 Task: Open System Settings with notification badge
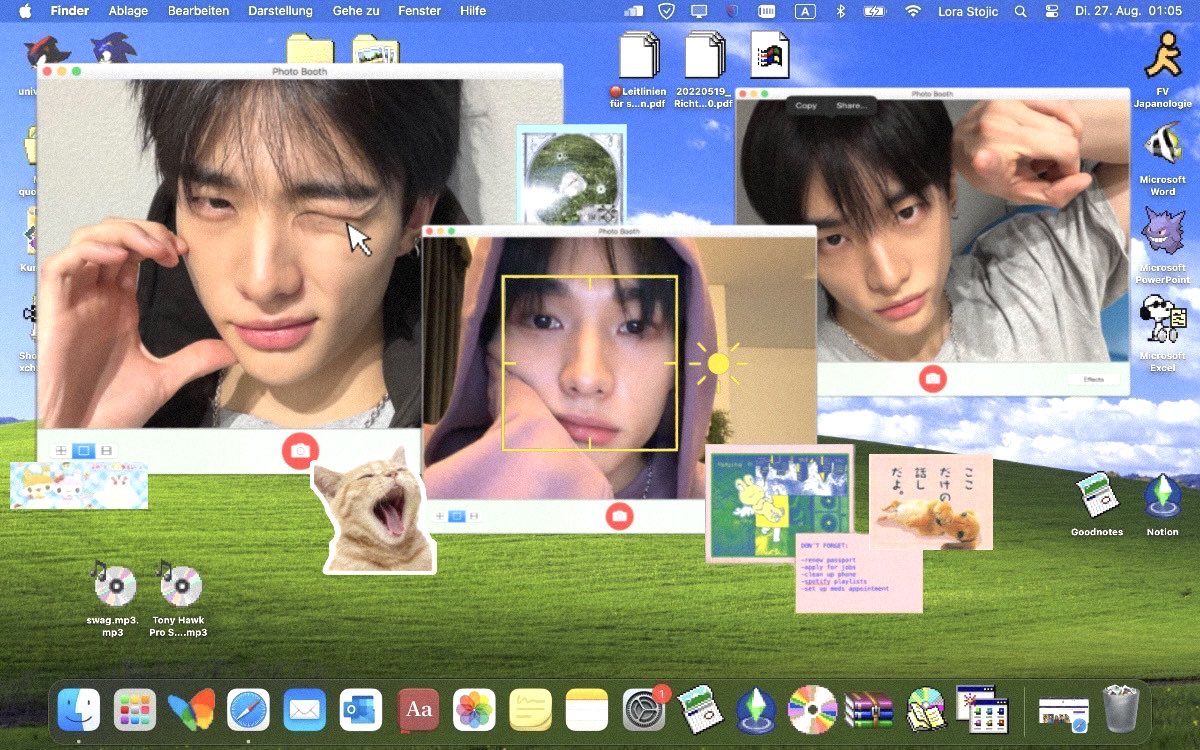644,711
